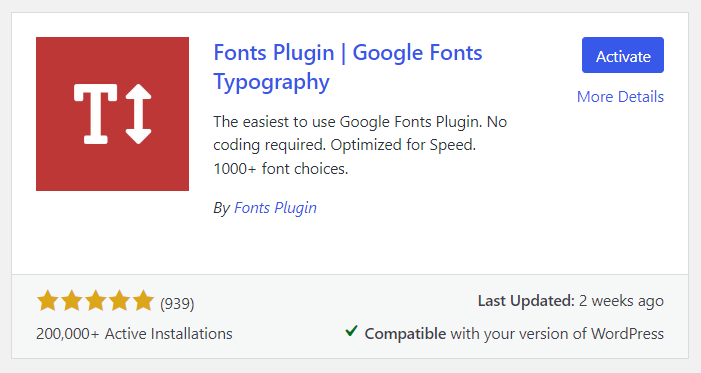Visit the Fonts Plugin author link
701x373 pixels.
(x=275, y=208)
